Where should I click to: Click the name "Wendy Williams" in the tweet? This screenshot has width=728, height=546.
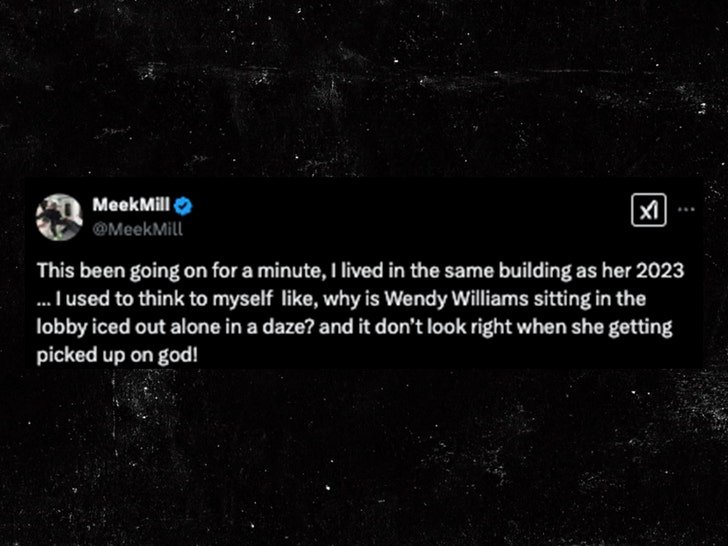457,299
